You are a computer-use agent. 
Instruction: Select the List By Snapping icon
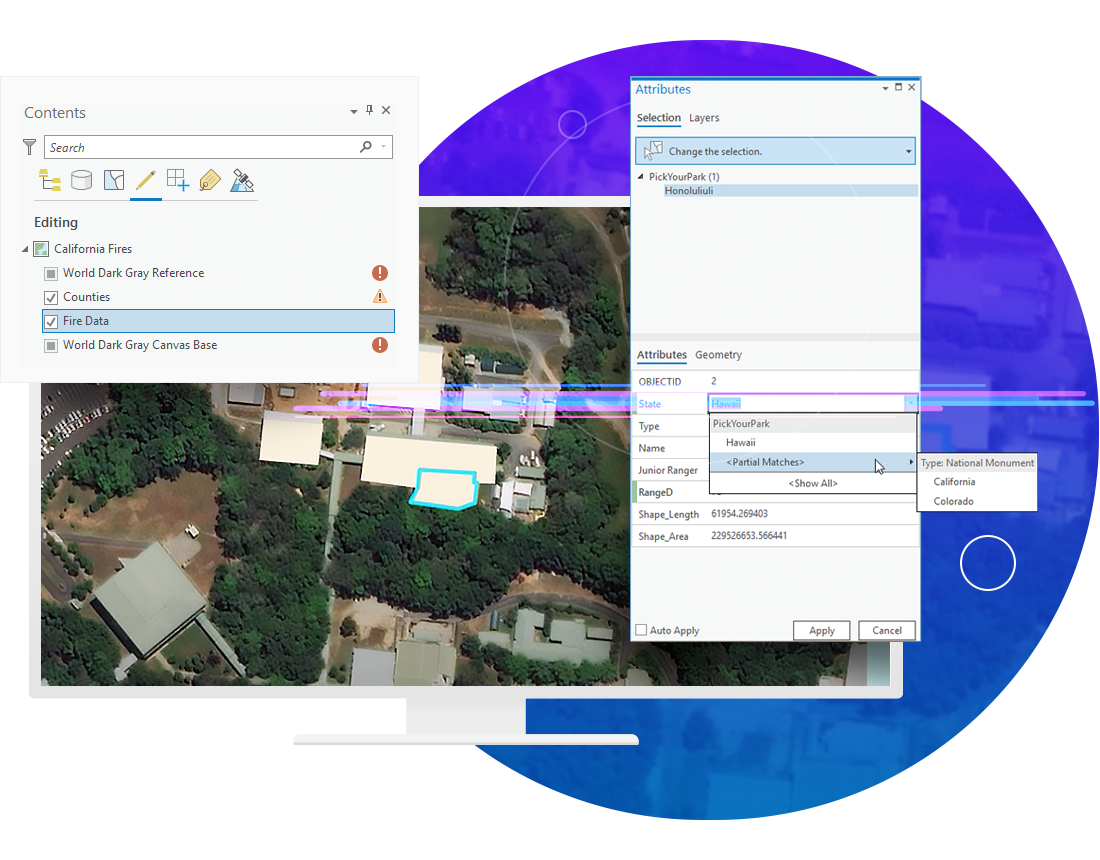click(178, 181)
